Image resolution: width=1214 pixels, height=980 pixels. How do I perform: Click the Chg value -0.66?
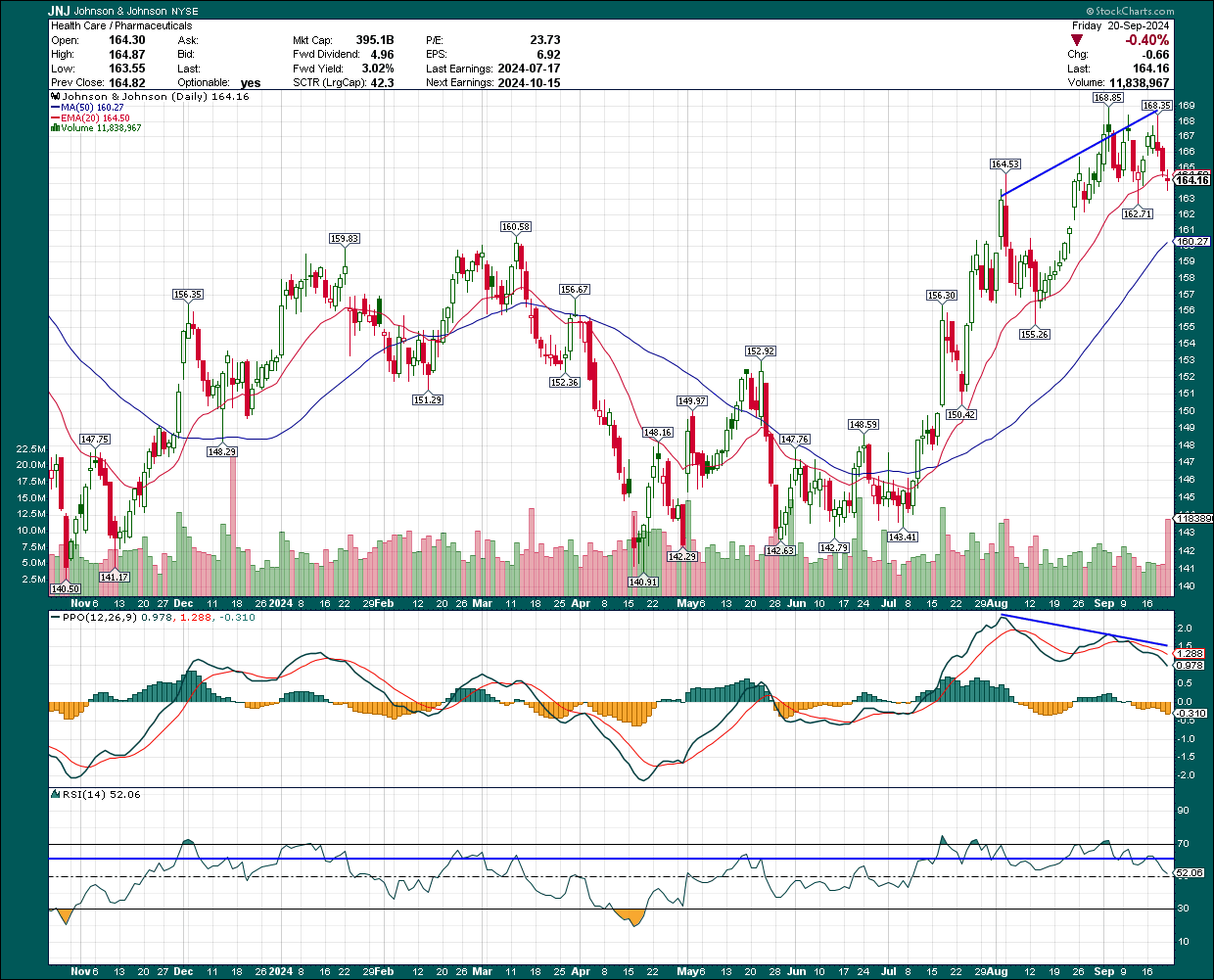pos(1156,55)
